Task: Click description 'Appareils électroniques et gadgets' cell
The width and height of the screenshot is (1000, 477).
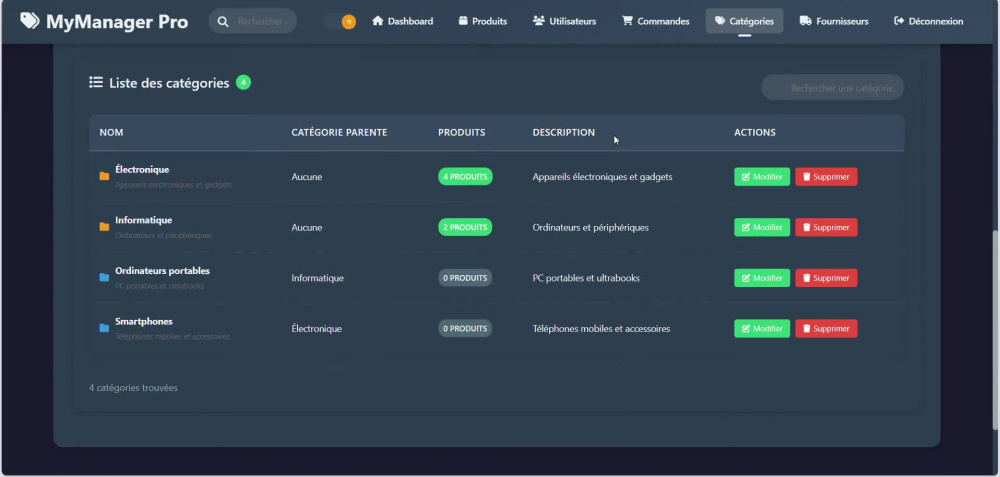Action: coord(603,177)
